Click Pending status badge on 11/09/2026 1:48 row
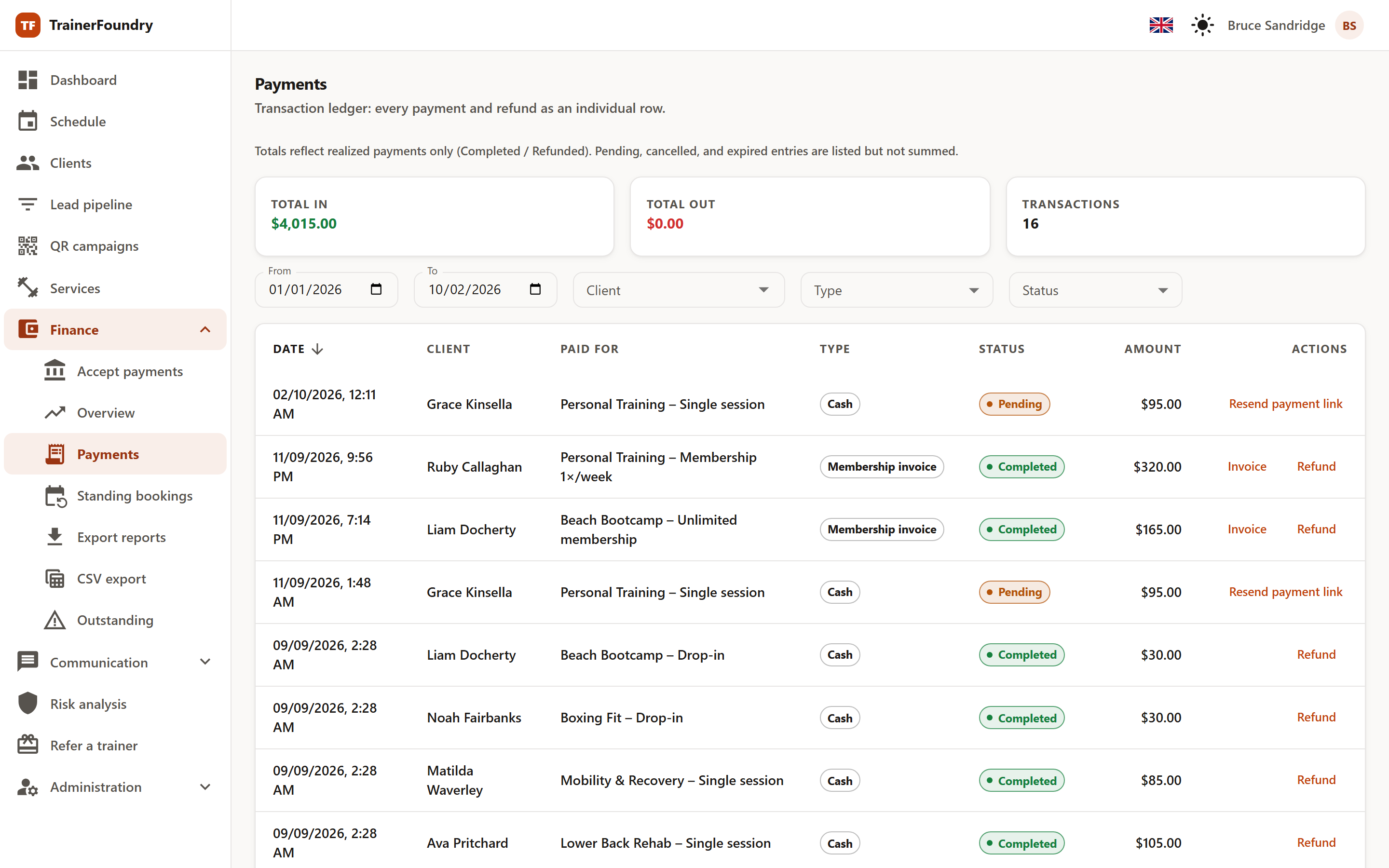 pyautogui.click(x=1014, y=592)
